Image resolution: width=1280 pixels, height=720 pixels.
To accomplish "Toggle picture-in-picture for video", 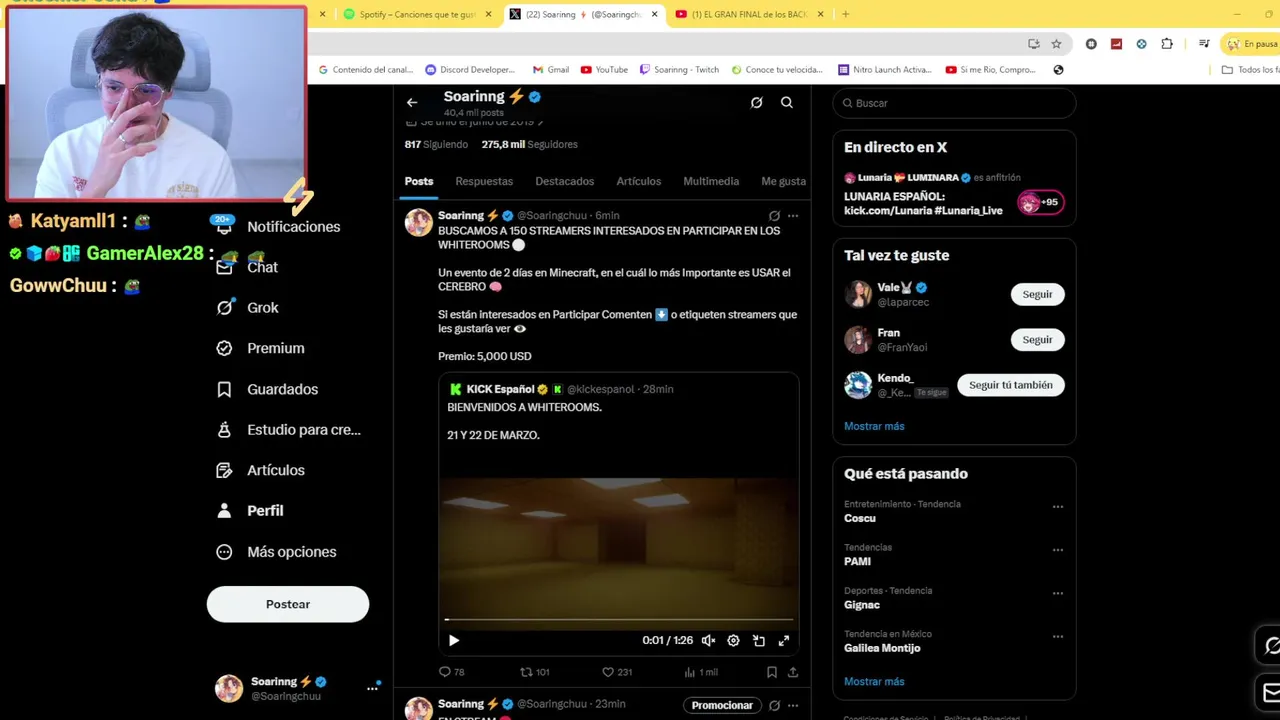I will [759, 641].
